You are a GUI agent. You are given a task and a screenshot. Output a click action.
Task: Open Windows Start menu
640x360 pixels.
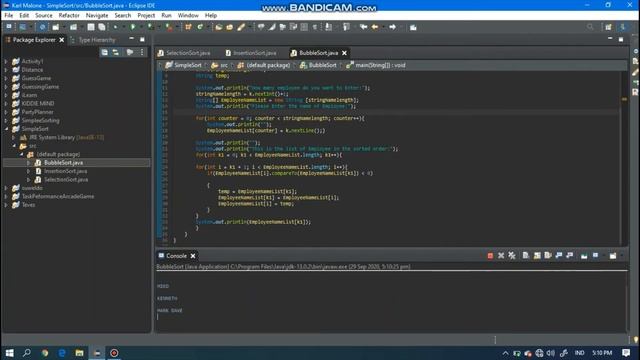coord(9,353)
